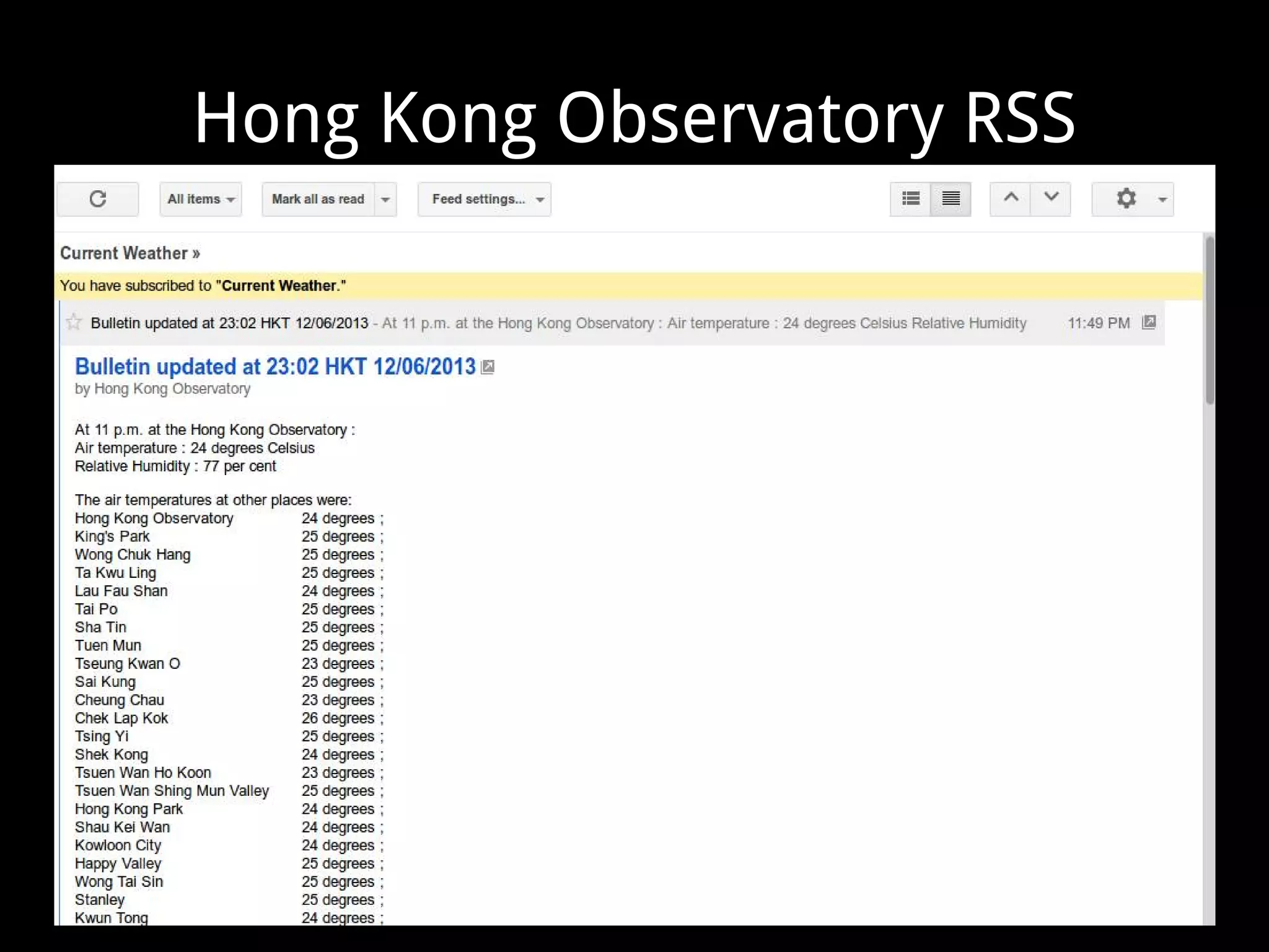Click the Cheung Chau row

tap(229, 700)
